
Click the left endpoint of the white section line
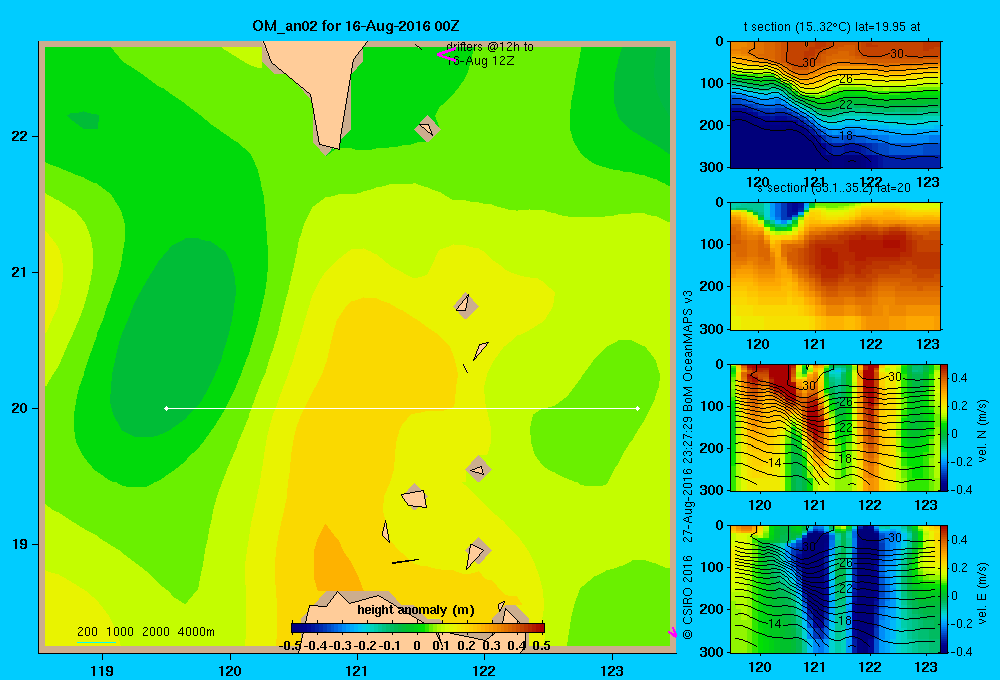(166, 408)
